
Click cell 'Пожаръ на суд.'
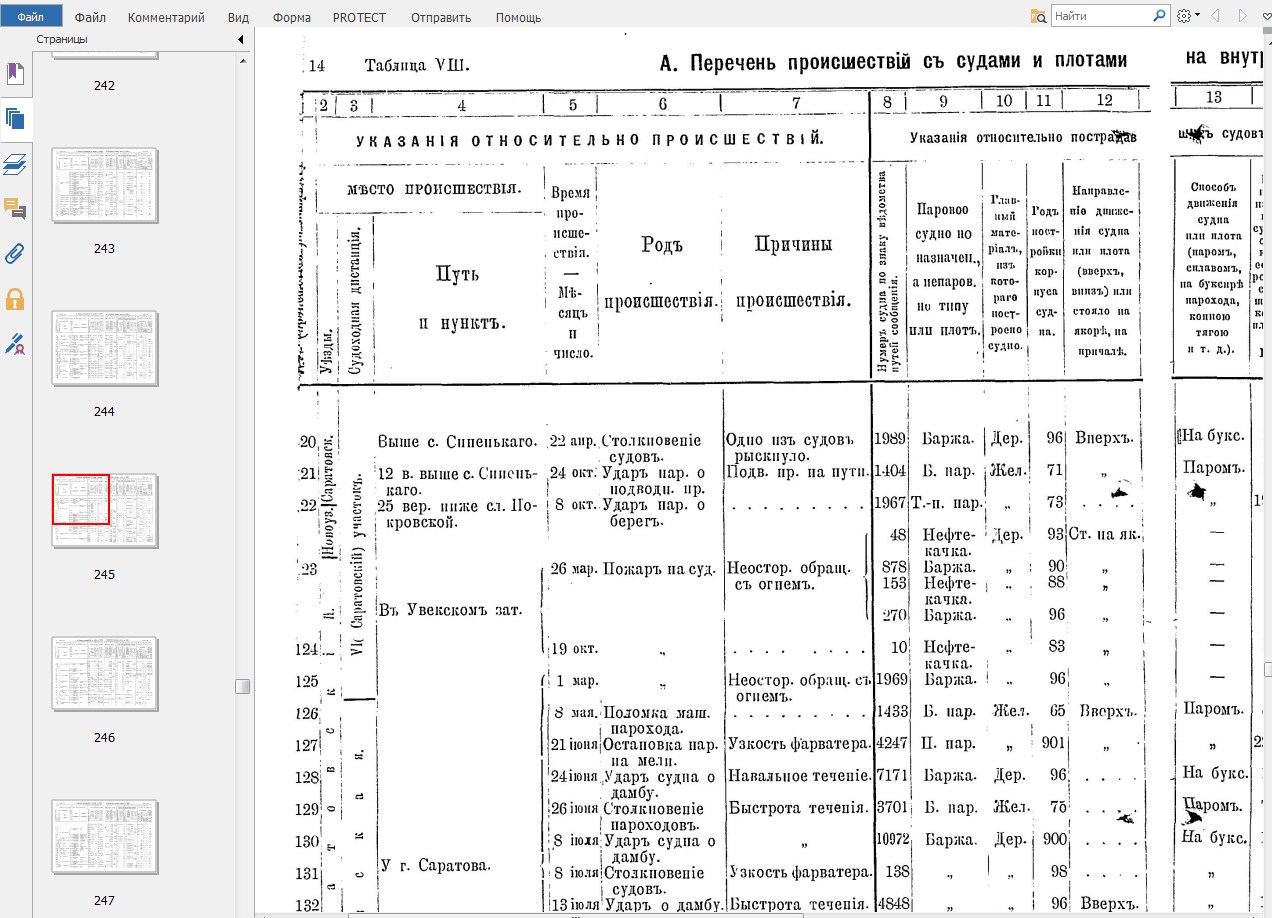tap(659, 569)
